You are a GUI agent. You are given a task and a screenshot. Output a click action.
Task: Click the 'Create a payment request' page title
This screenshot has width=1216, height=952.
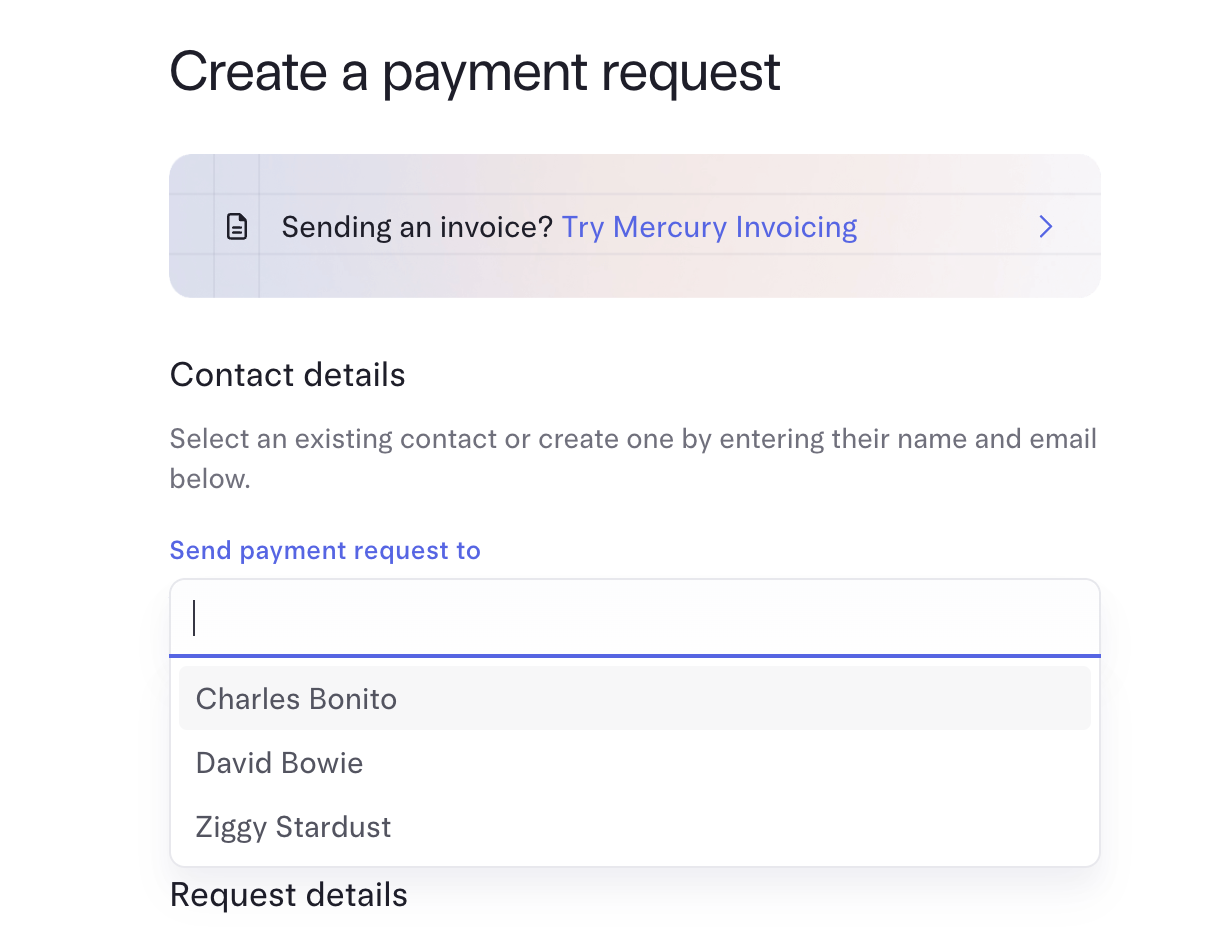pyautogui.click(x=475, y=72)
